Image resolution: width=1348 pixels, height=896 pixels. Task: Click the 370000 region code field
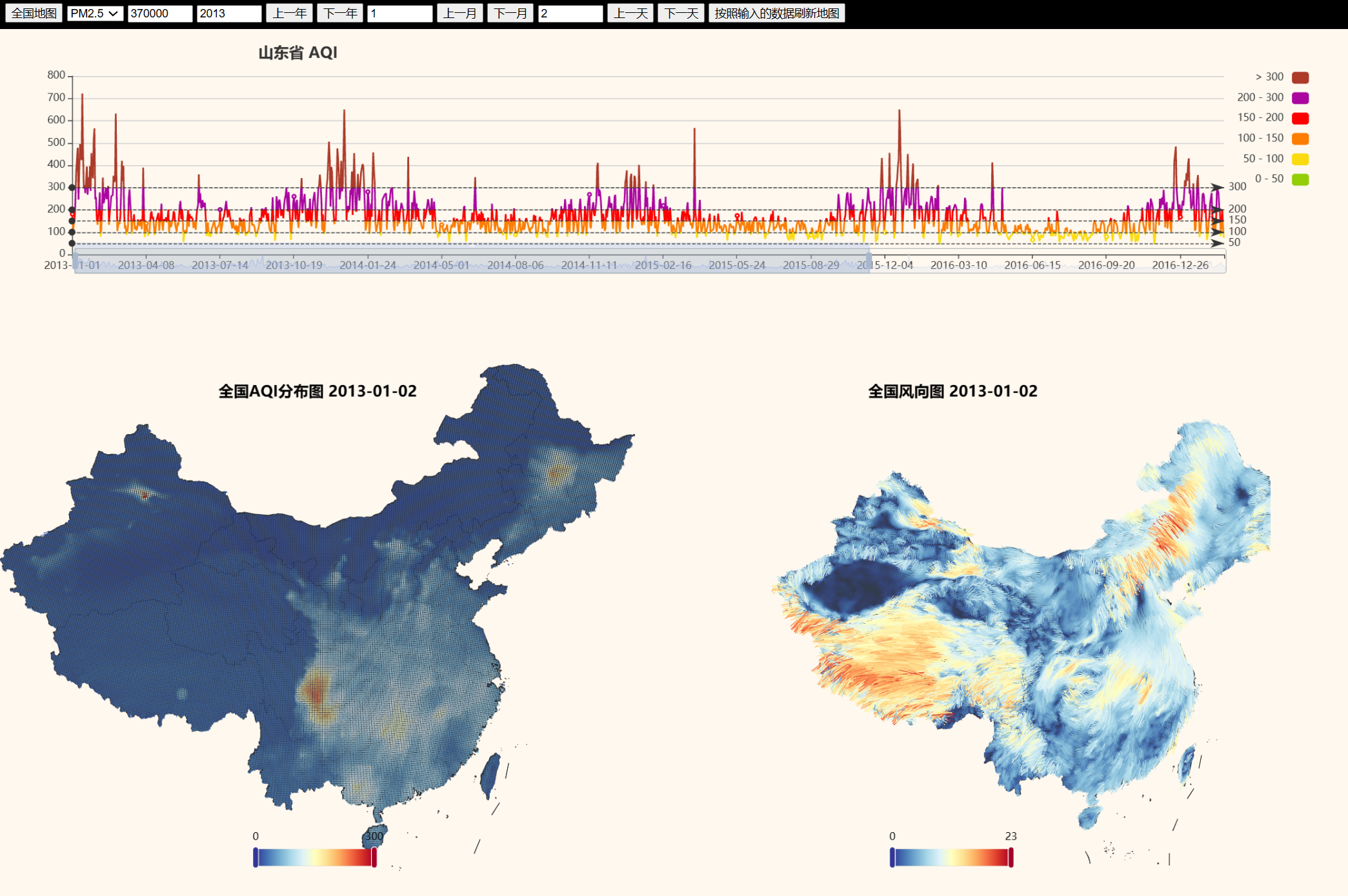pos(159,13)
